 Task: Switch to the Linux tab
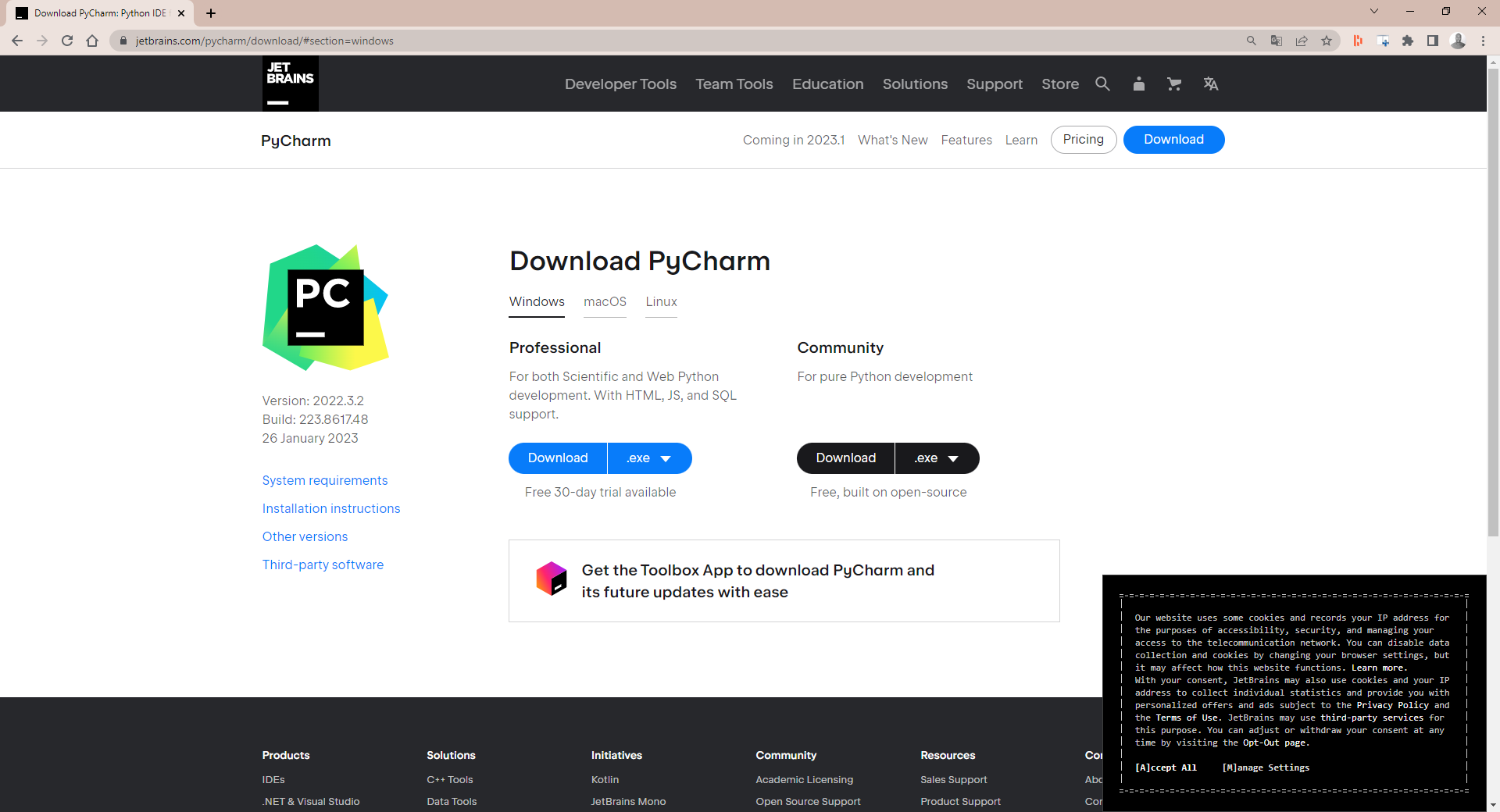coord(661,302)
